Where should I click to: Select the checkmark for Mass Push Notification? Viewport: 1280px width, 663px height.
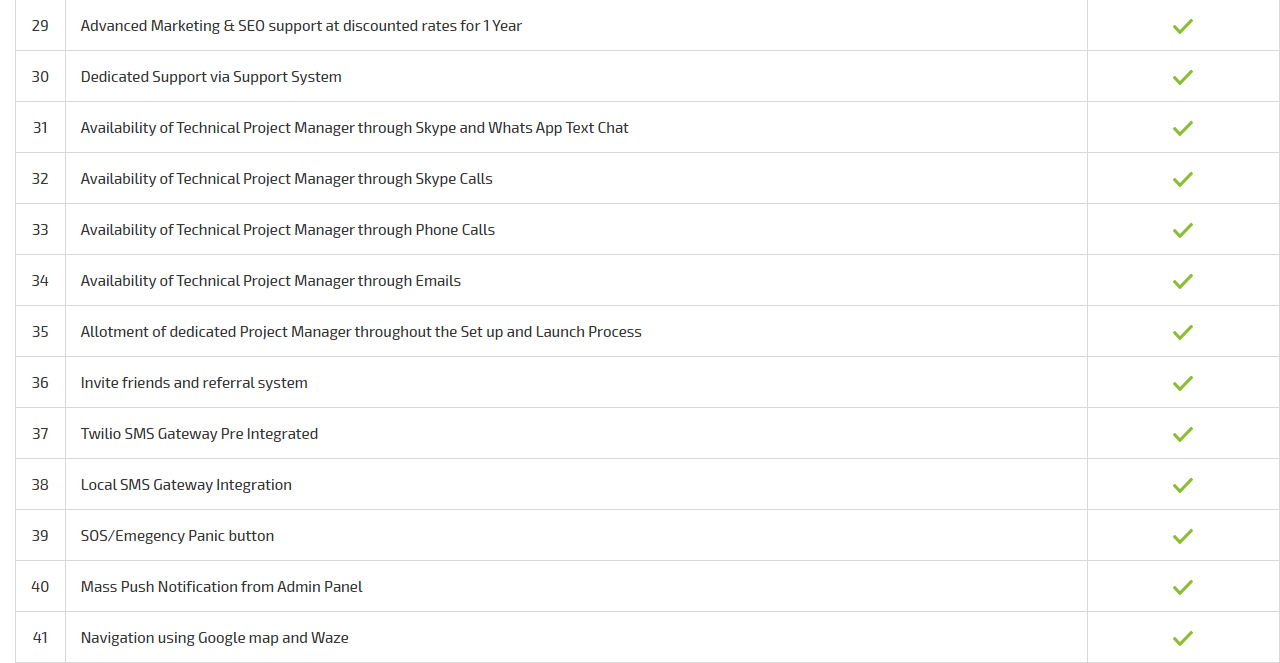(1183, 587)
